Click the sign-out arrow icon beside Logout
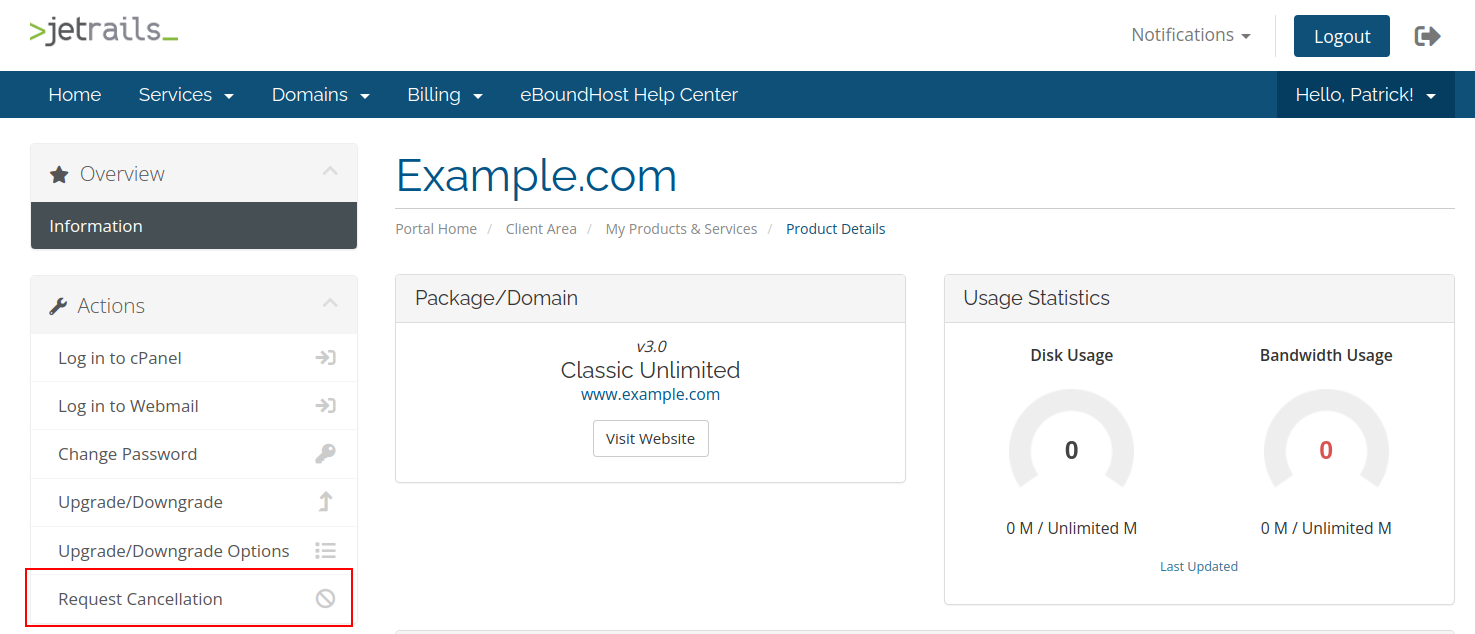Viewport: 1475px width, 634px height. pos(1427,36)
